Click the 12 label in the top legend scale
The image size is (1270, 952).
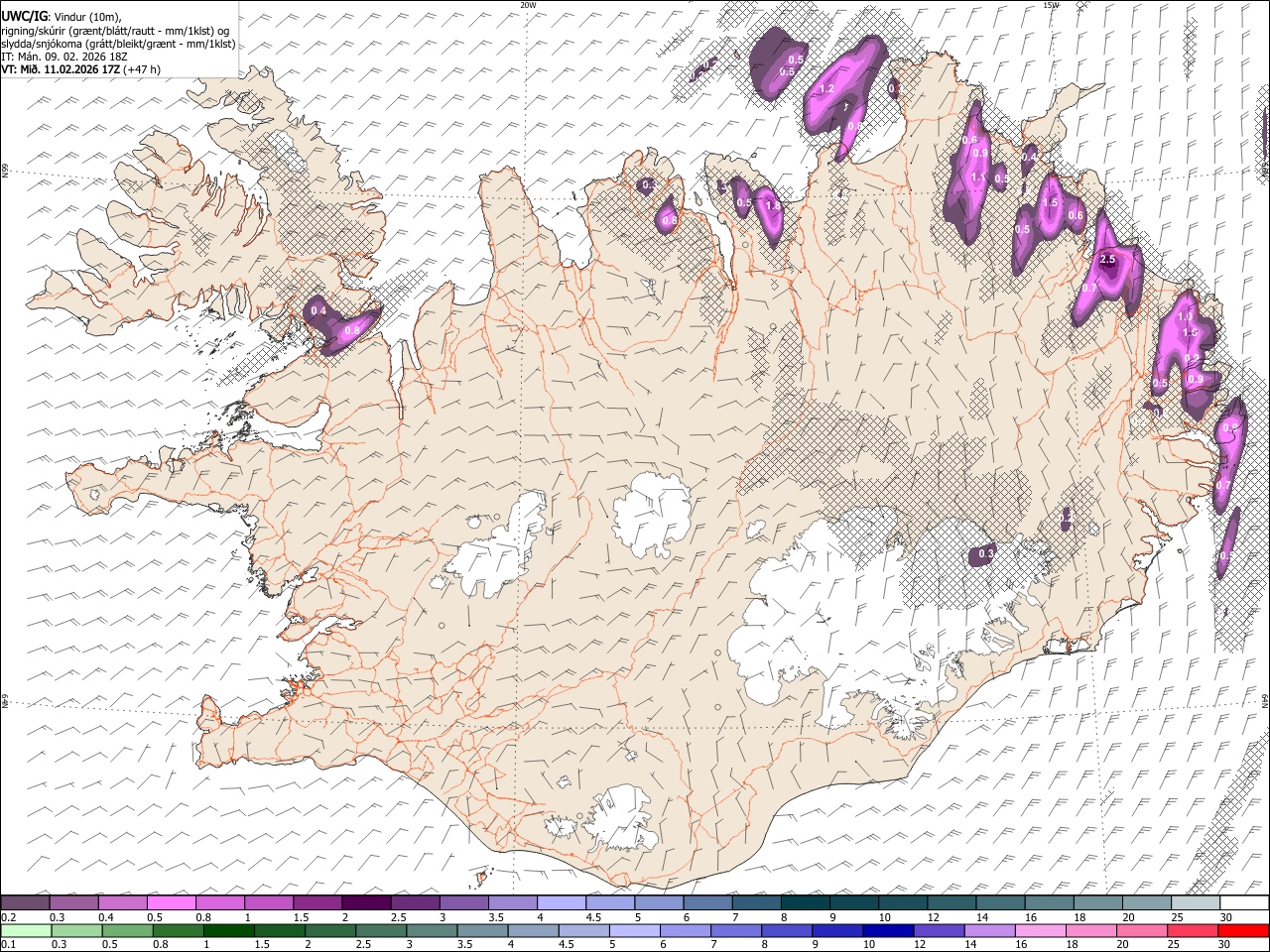click(933, 917)
